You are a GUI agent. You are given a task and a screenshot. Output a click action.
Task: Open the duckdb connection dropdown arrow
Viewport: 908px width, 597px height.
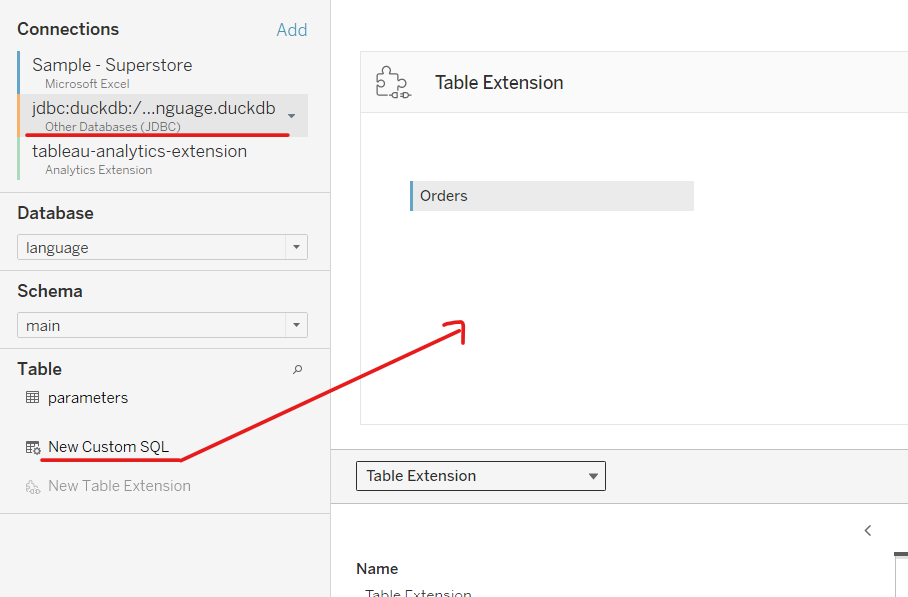click(291, 115)
